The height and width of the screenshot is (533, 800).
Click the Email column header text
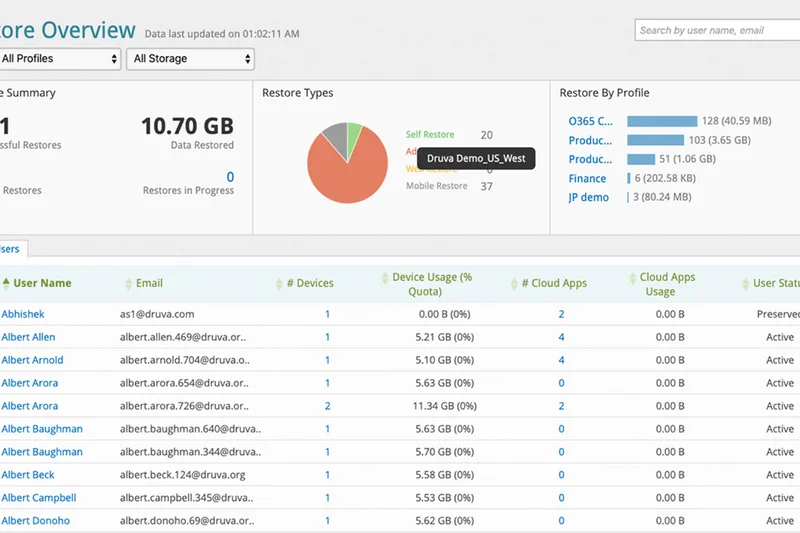pos(149,283)
